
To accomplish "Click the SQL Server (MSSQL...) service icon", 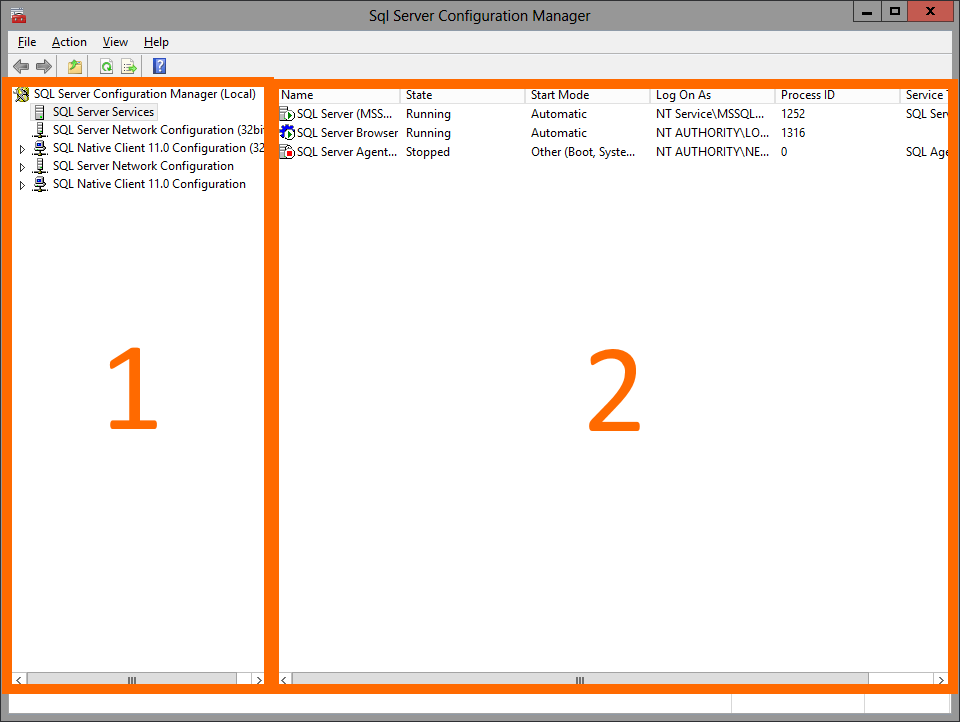I will click(285, 113).
